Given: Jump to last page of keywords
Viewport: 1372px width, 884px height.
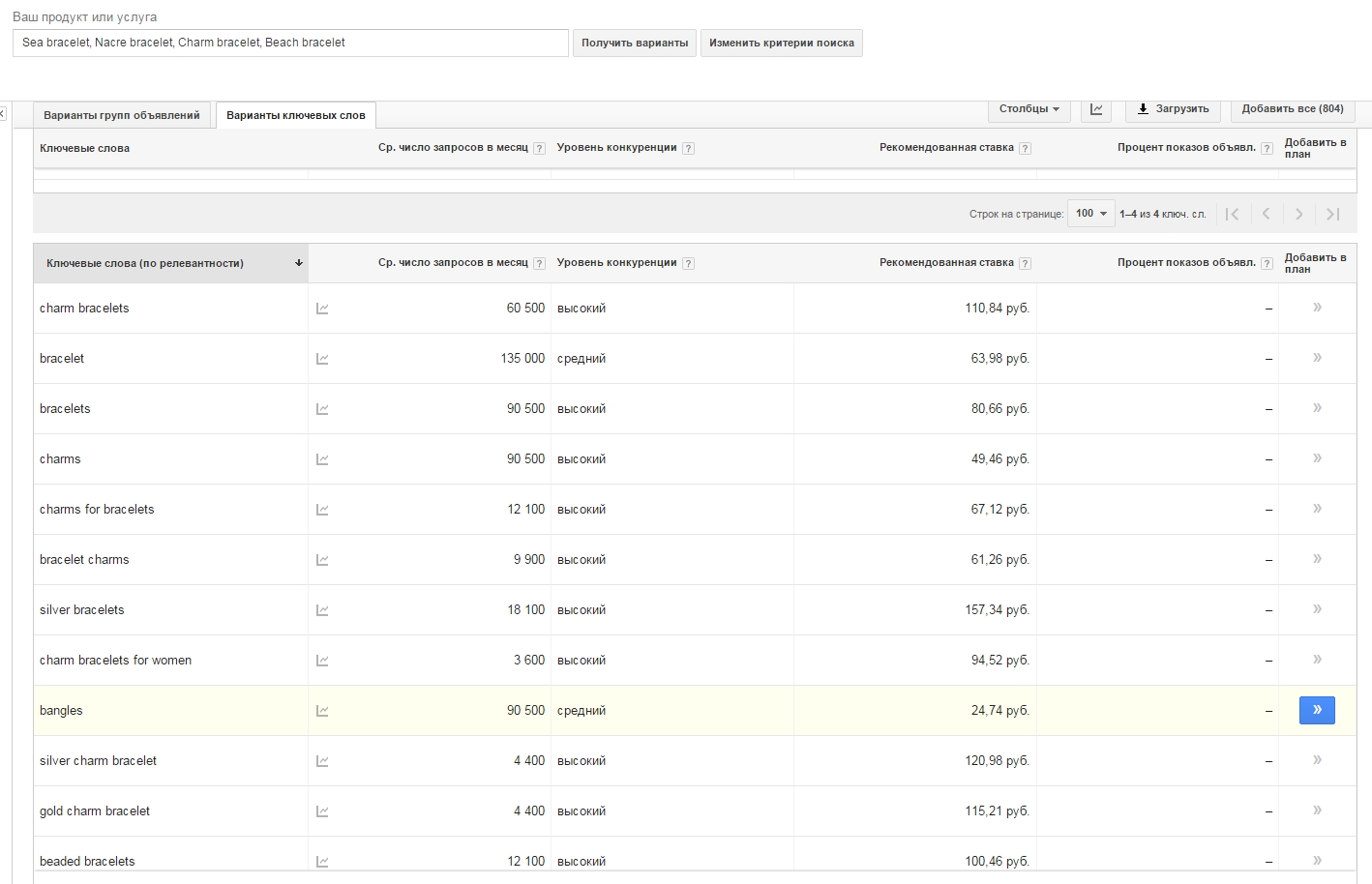Looking at the screenshot, I should coord(1332,214).
